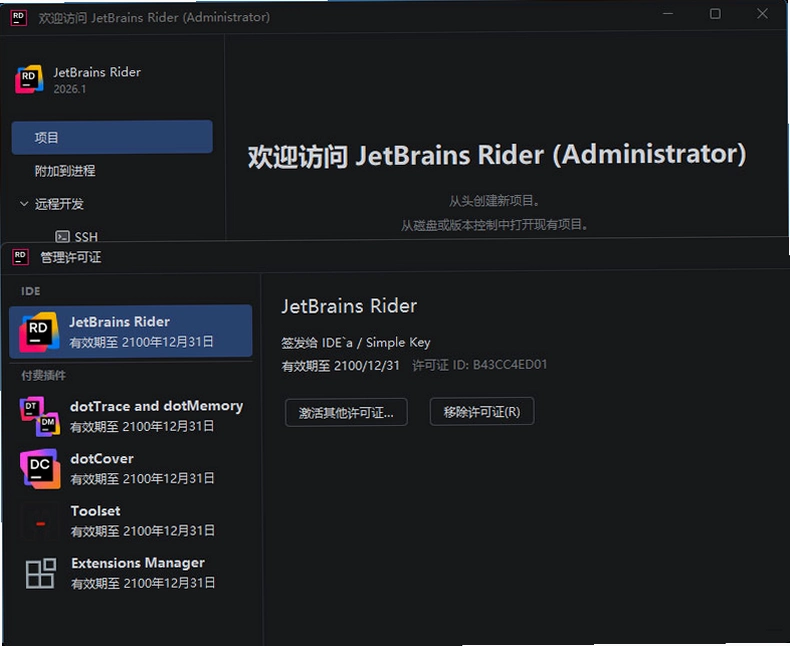Open 附加到进程 in the sidebar
The width and height of the screenshot is (790, 646).
coord(65,171)
